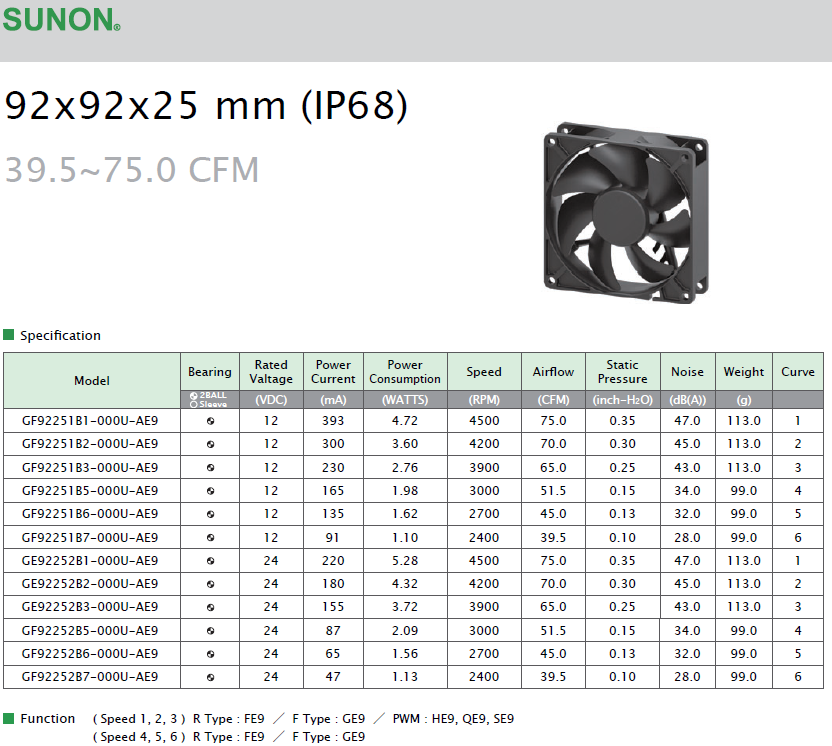
Task: Click the (dB(A)) unit label
Action: point(687,400)
